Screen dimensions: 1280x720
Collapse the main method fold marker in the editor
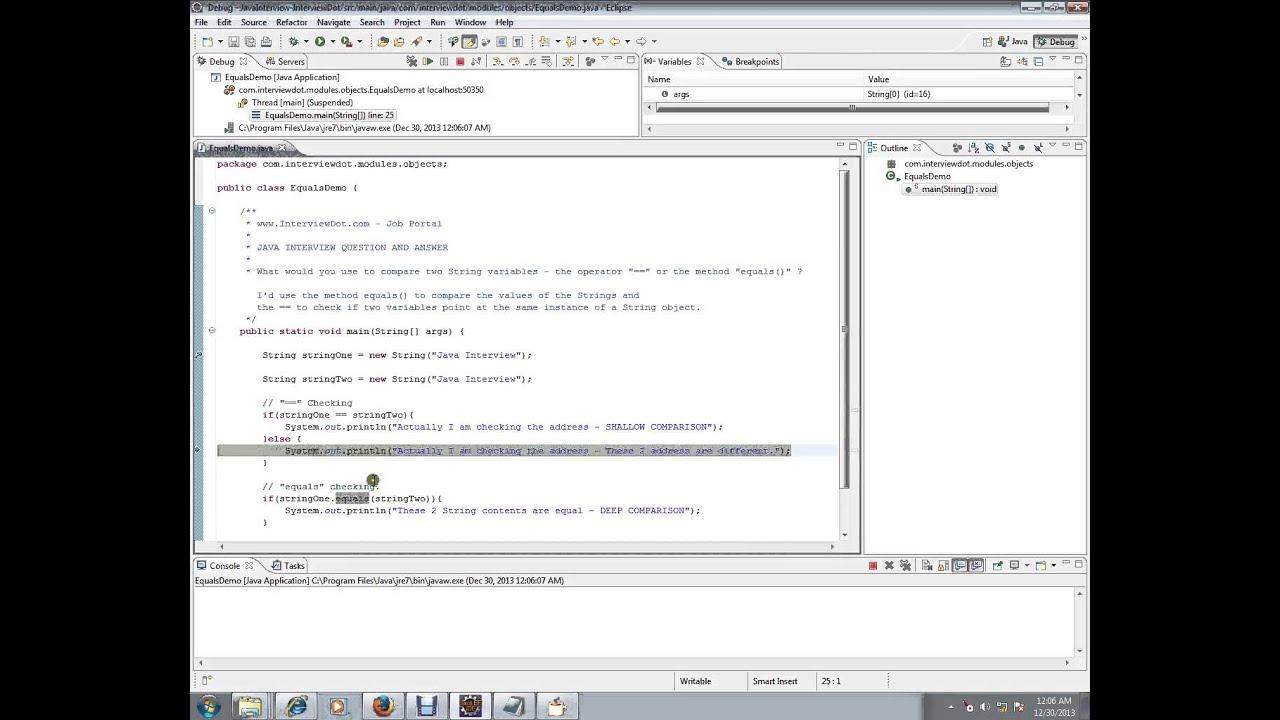point(212,331)
